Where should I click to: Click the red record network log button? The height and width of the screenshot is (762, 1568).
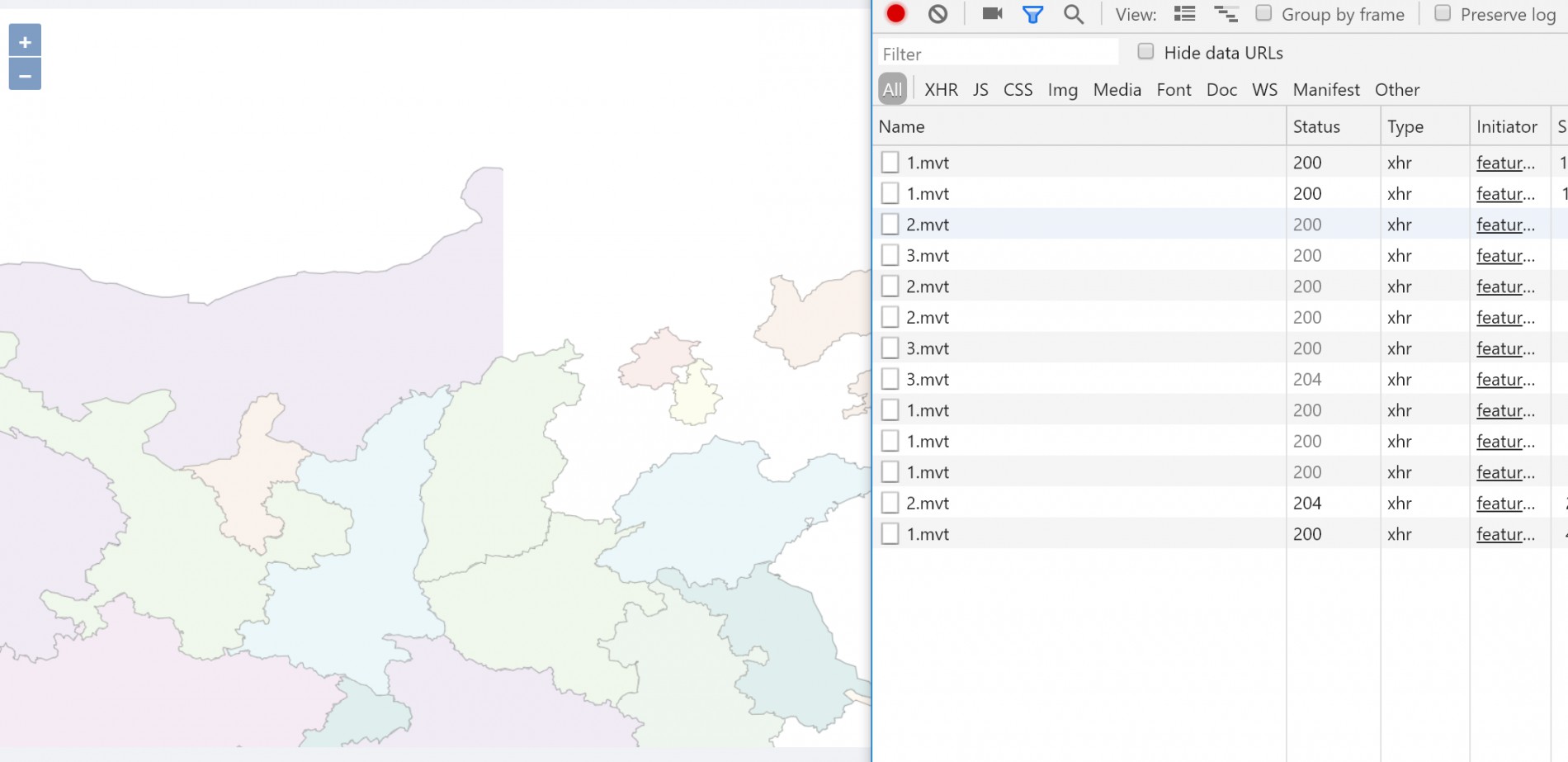pyautogui.click(x=895, y=14)
